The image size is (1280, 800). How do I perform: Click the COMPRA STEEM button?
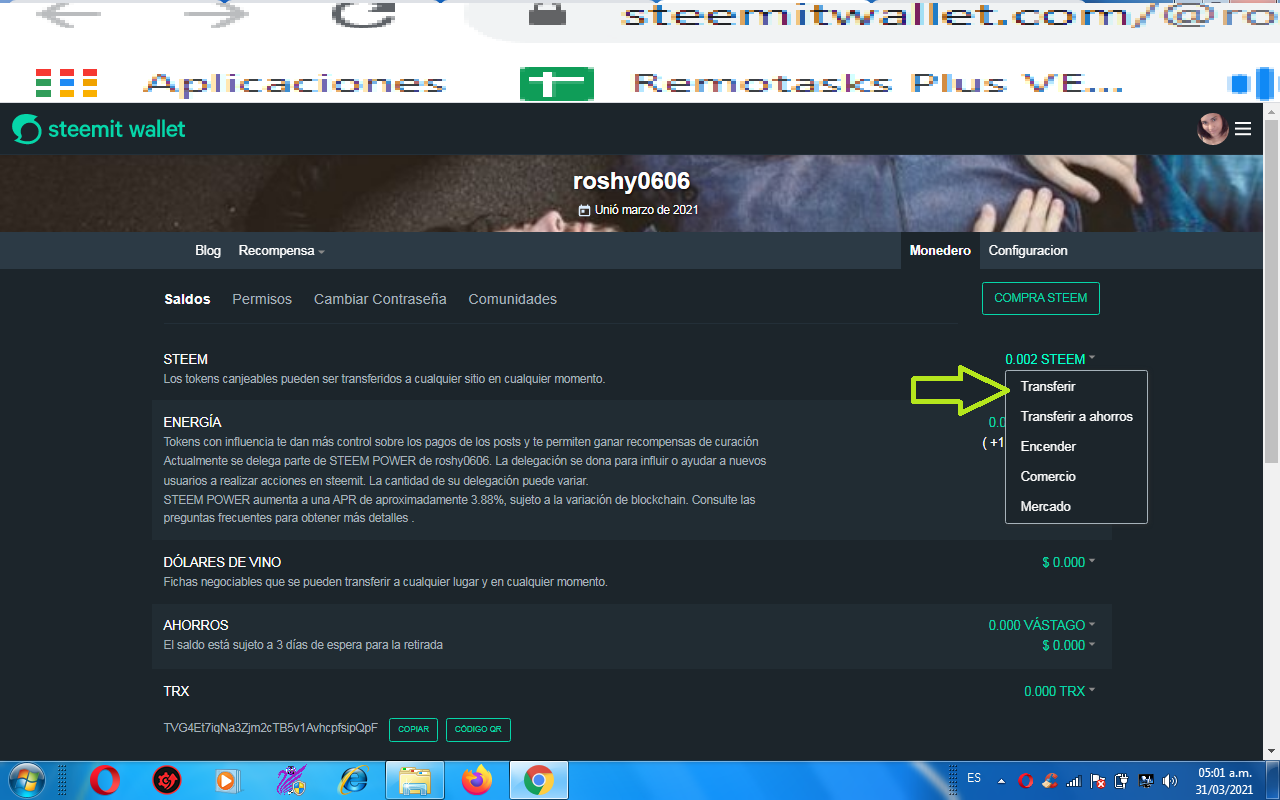1041,298
